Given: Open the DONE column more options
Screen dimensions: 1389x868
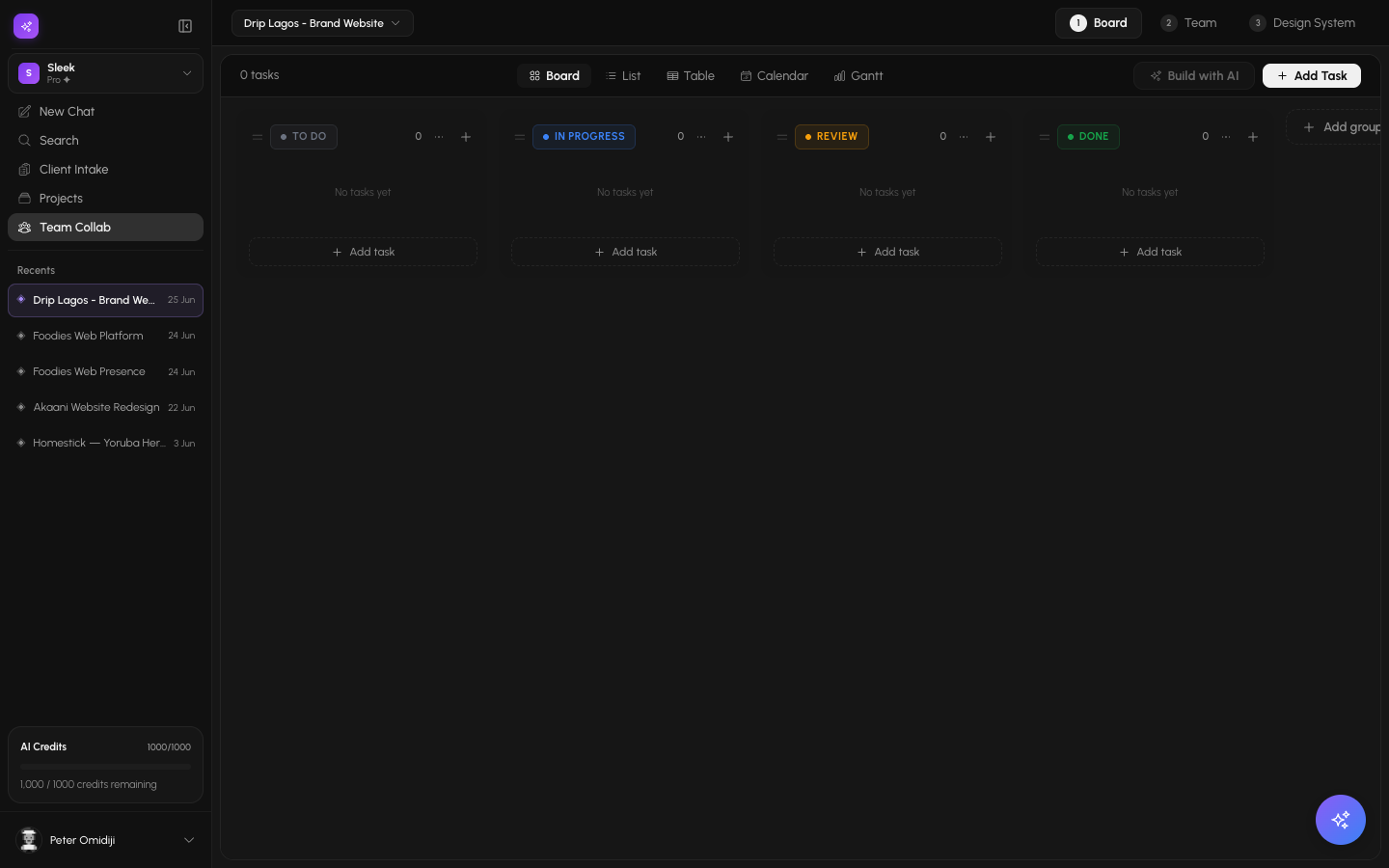Looking at the screenshot, I should 1227,137.
